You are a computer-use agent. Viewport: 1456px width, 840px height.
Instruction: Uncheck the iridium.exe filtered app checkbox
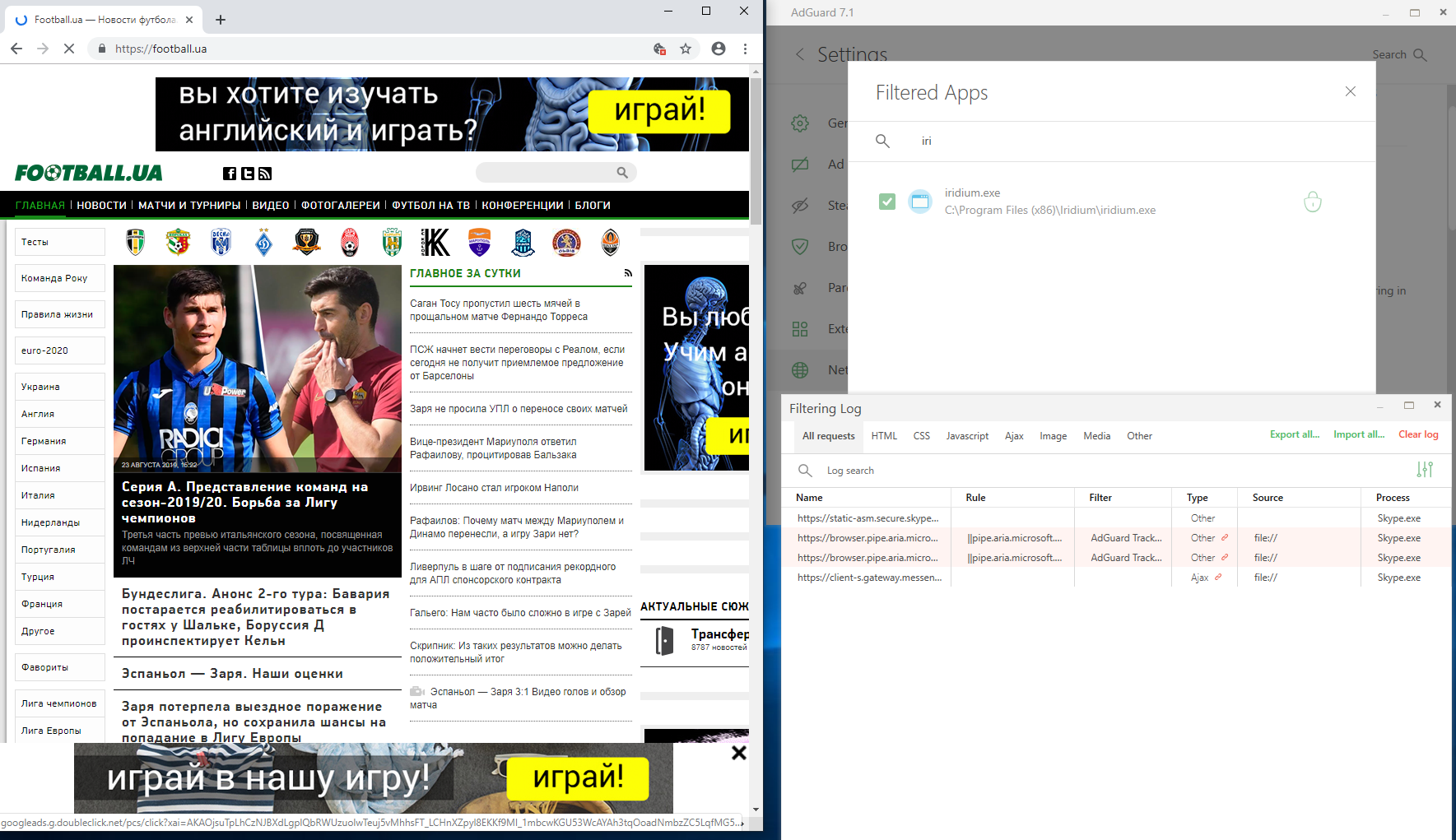(887, 201)
